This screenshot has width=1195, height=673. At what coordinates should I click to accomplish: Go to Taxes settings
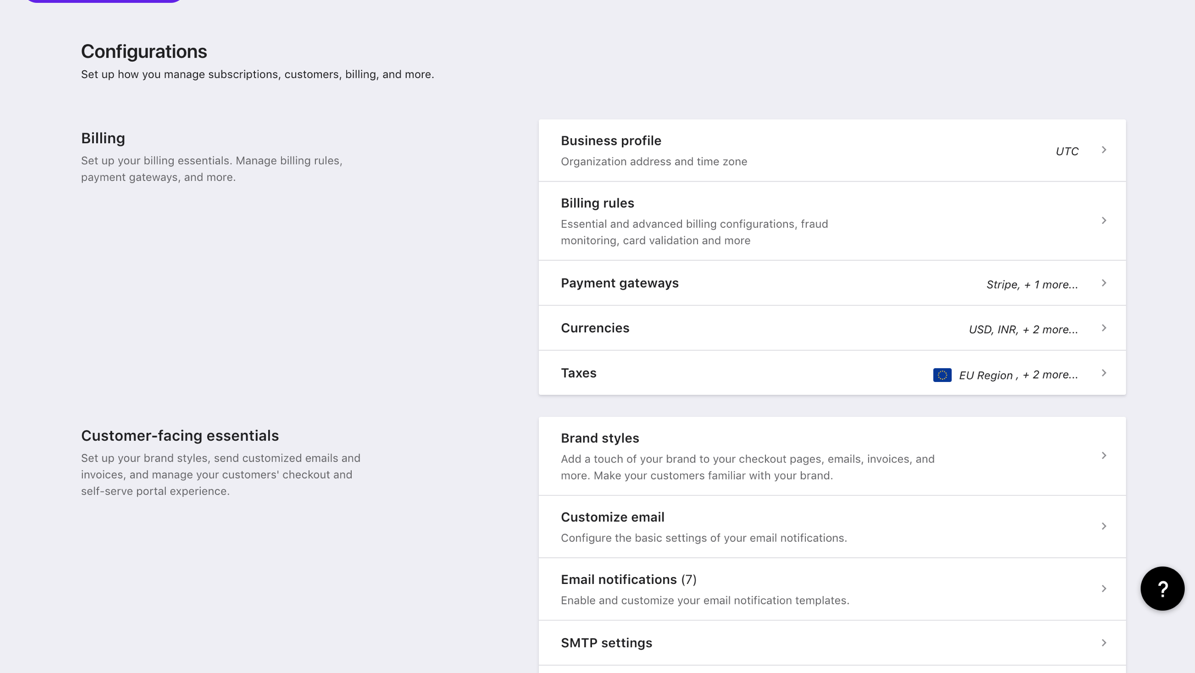coord(578,373)
